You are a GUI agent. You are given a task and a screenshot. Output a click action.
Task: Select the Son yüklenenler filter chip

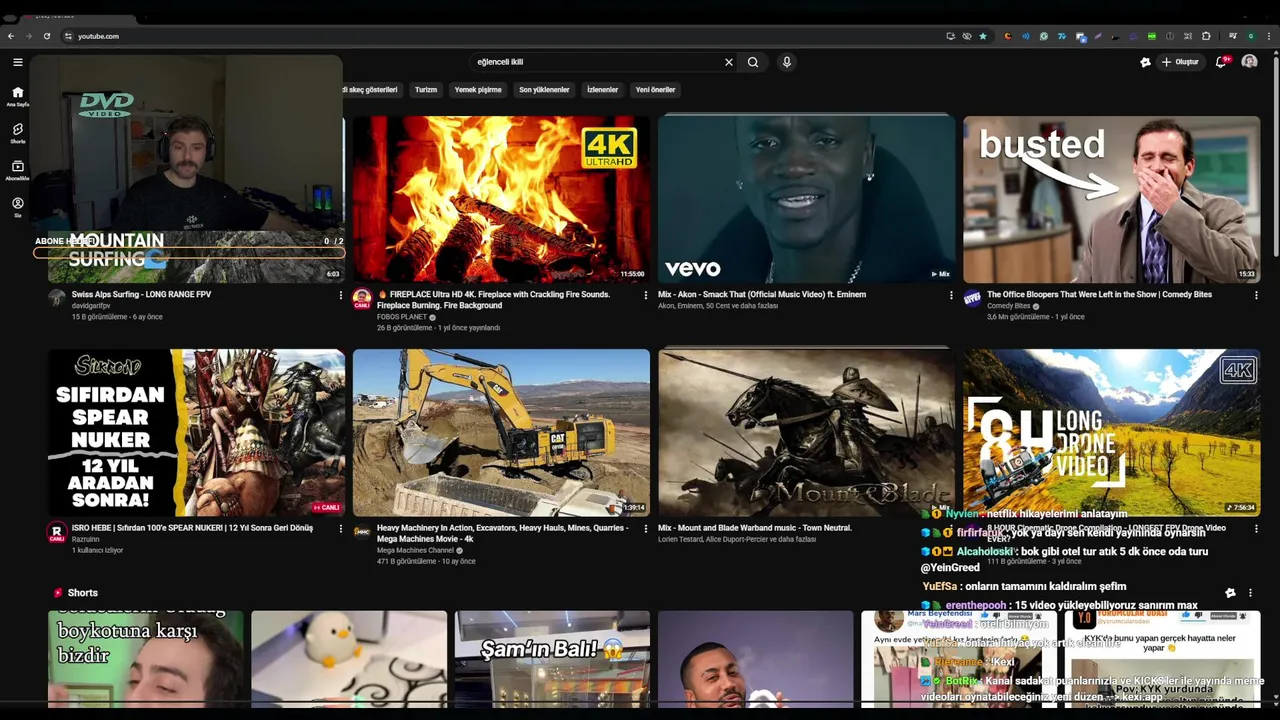pyautogui.click(x=544, y=90)
